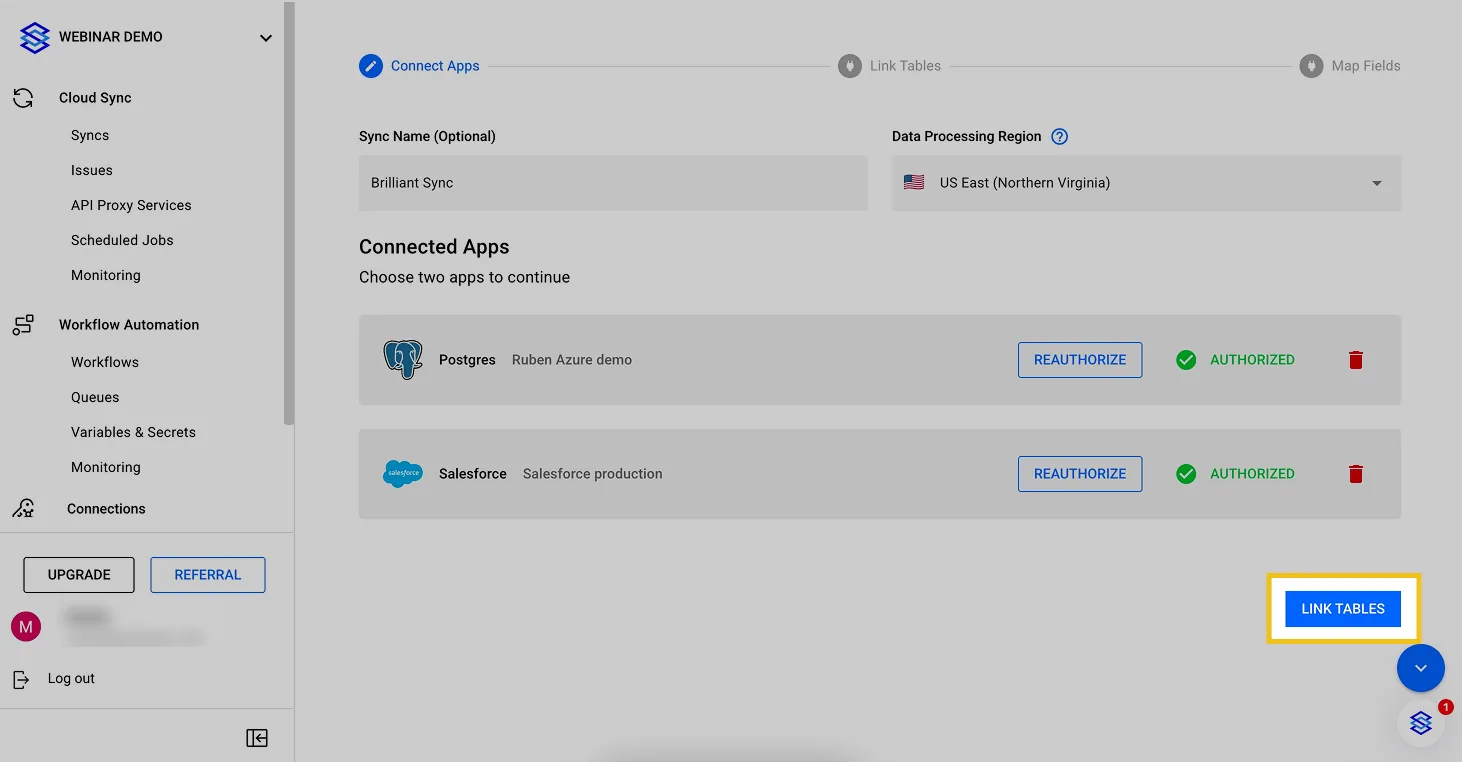This screenshot has width=1462, height=762.
Task: Click the Workflow Automation icon
Action: pyautogui.click(x=23, y=325)
